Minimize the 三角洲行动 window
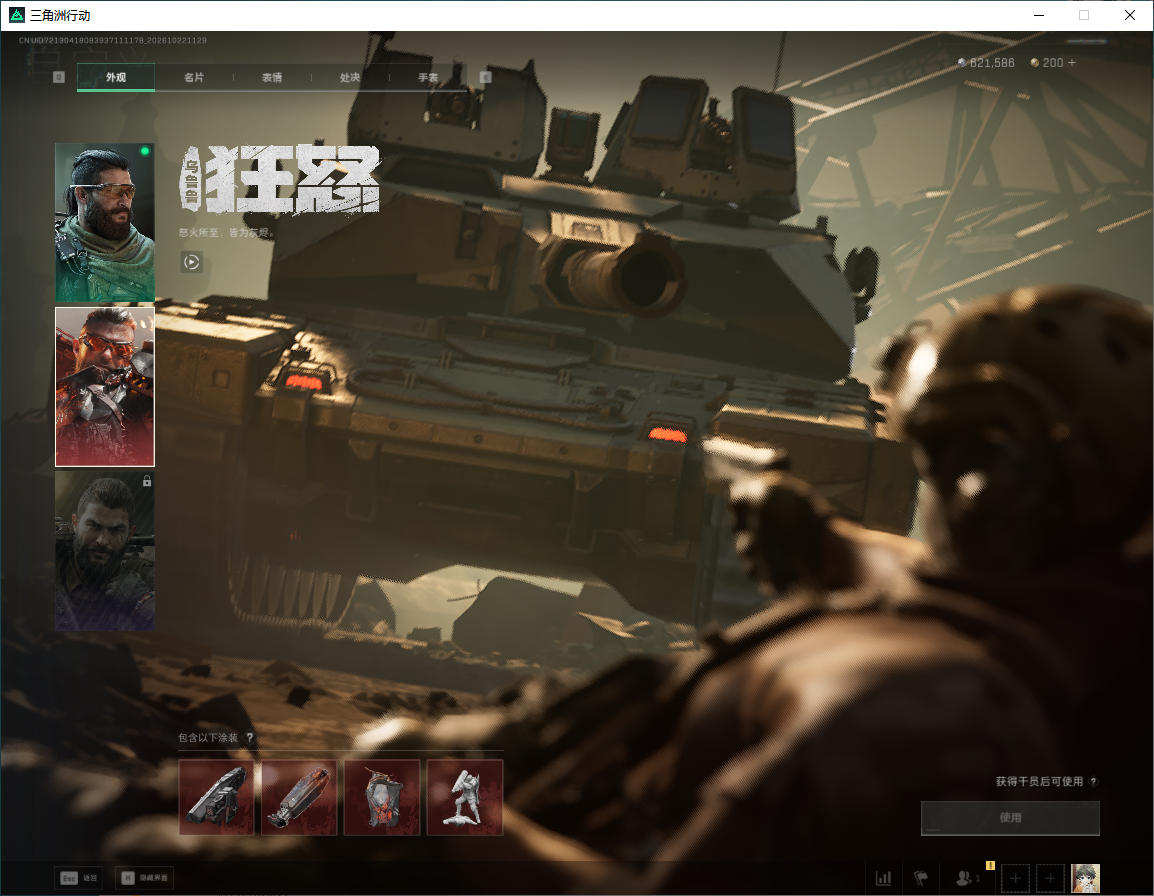The height and width of the screenshot is (896, 1154). (1038, 15)
